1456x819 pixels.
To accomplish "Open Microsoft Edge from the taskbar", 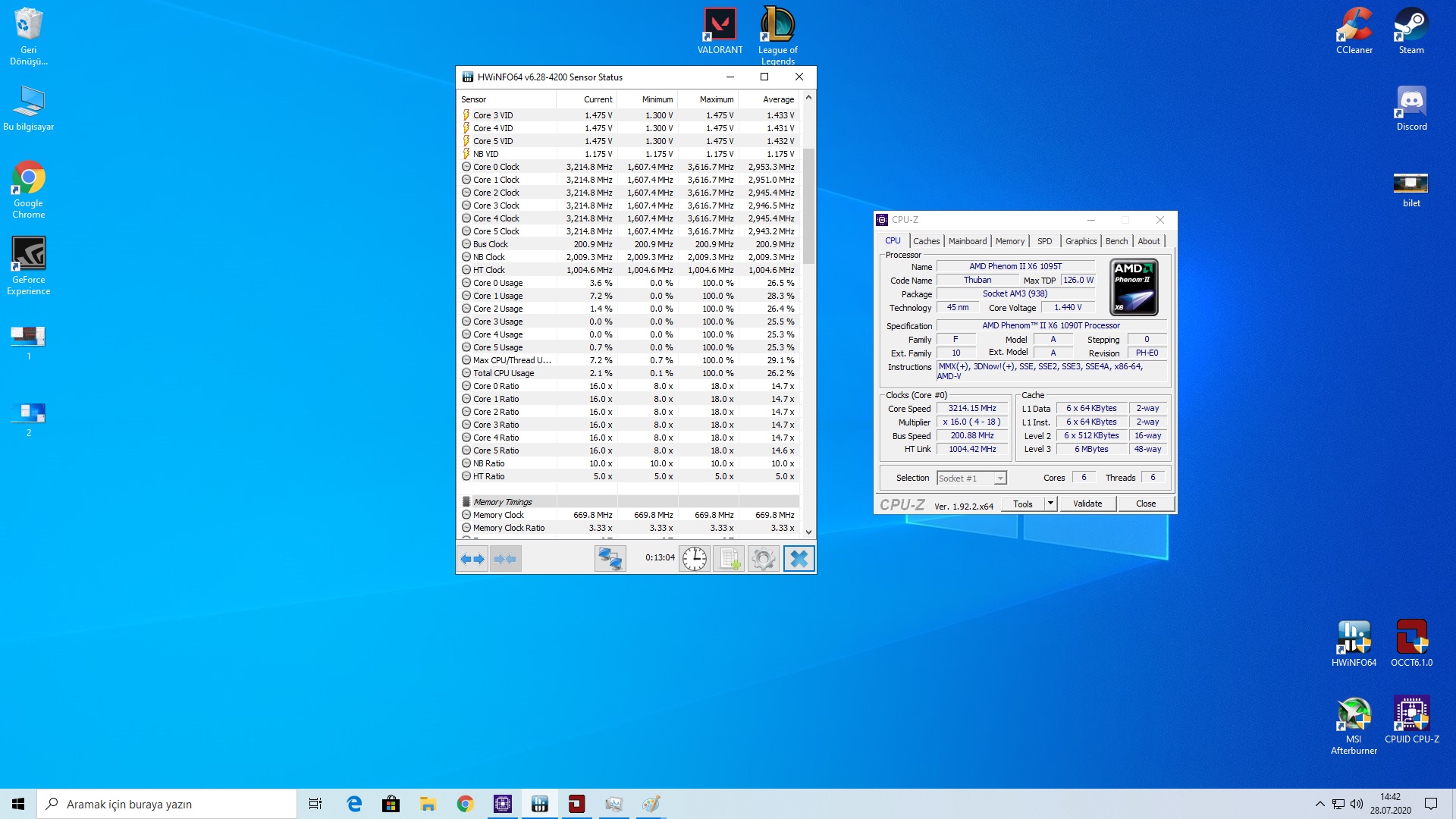I will tap(354, 804).
